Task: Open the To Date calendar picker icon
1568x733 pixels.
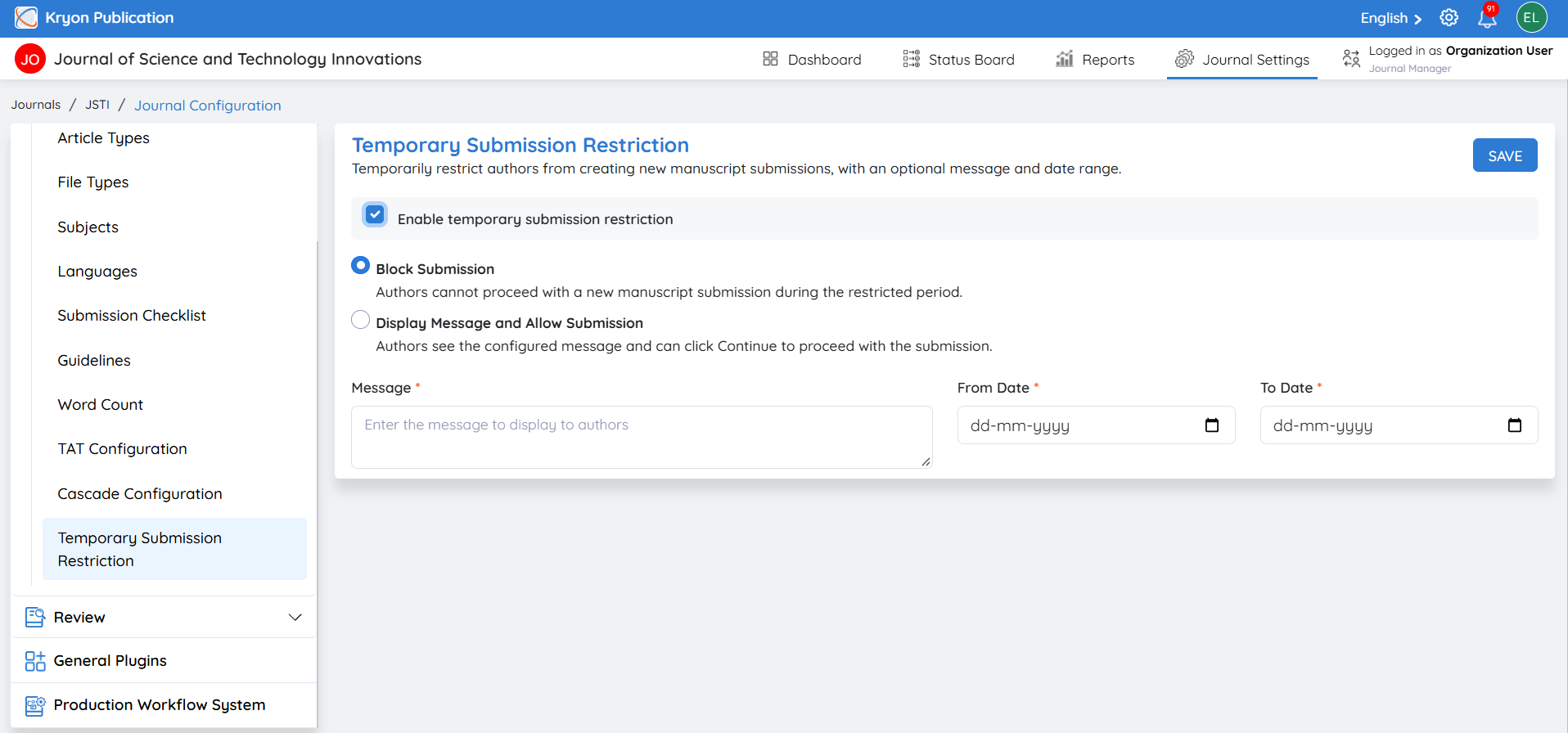Action: (1515, 425)
